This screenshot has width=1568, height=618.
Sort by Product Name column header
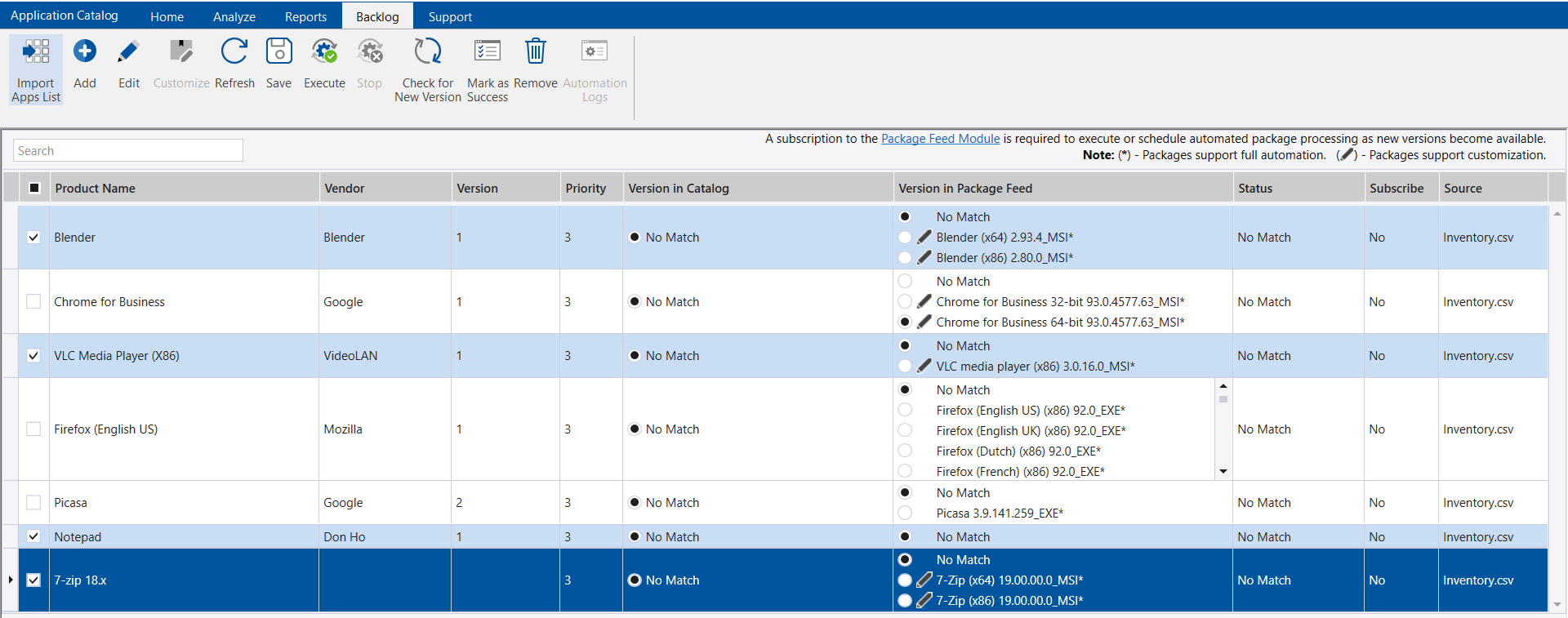[185, 188]
